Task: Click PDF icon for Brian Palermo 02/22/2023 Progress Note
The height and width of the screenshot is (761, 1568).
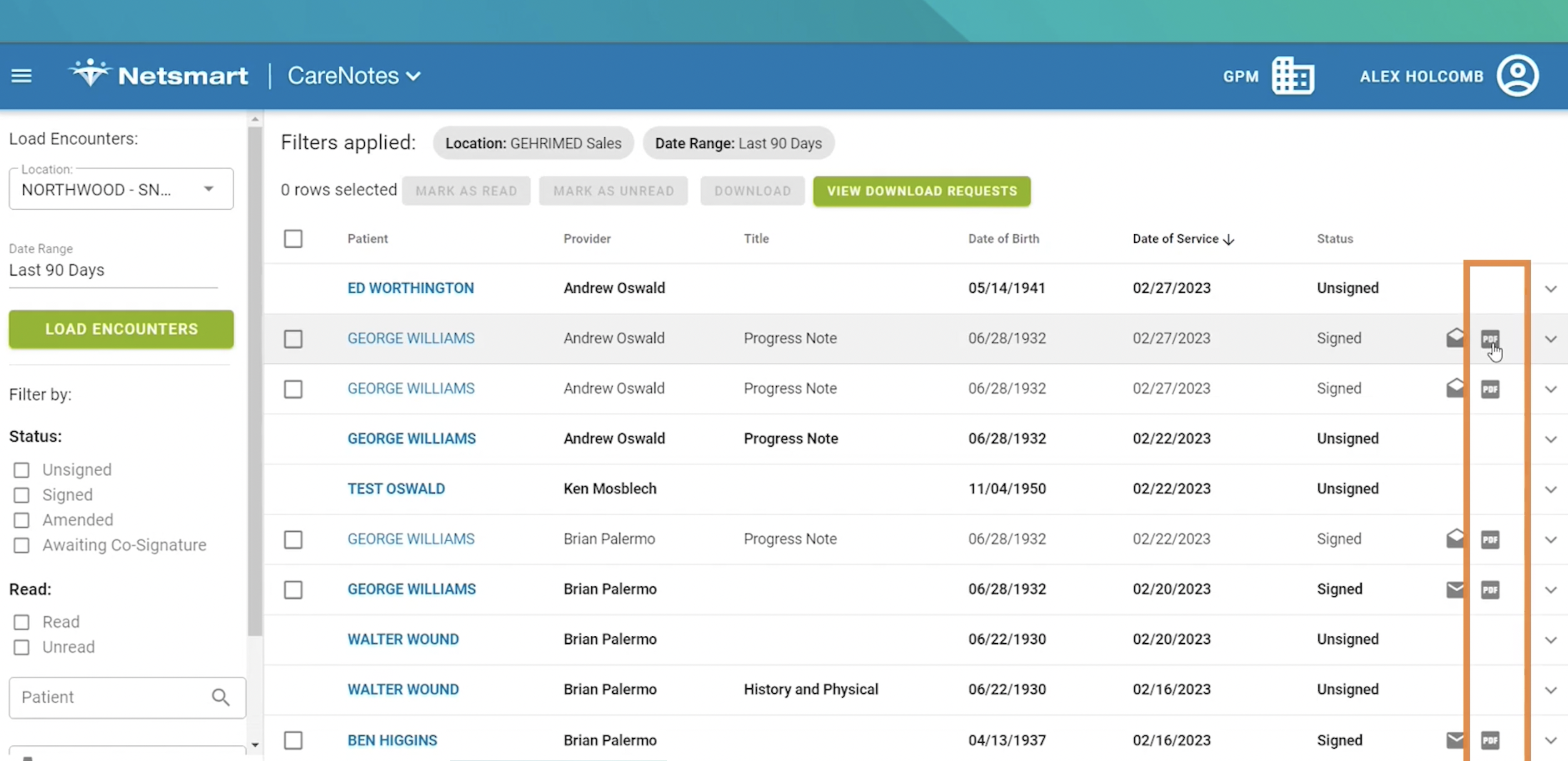Action: [1490, 540]
